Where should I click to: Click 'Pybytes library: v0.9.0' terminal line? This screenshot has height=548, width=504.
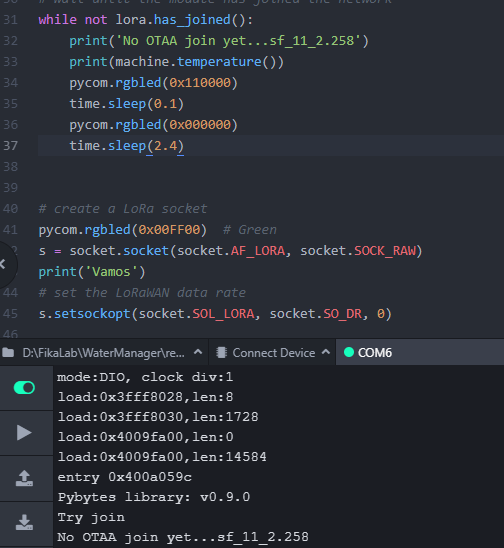(x=154, y=497)
